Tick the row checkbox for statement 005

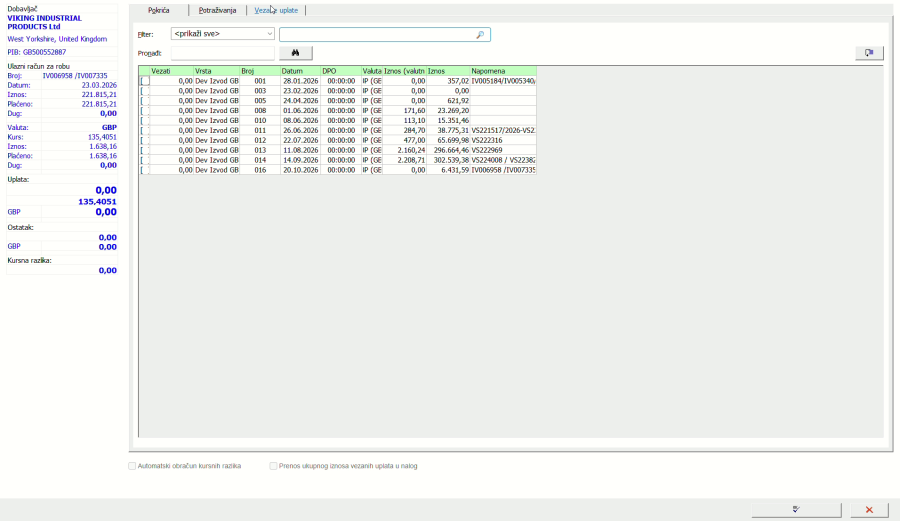145,101
